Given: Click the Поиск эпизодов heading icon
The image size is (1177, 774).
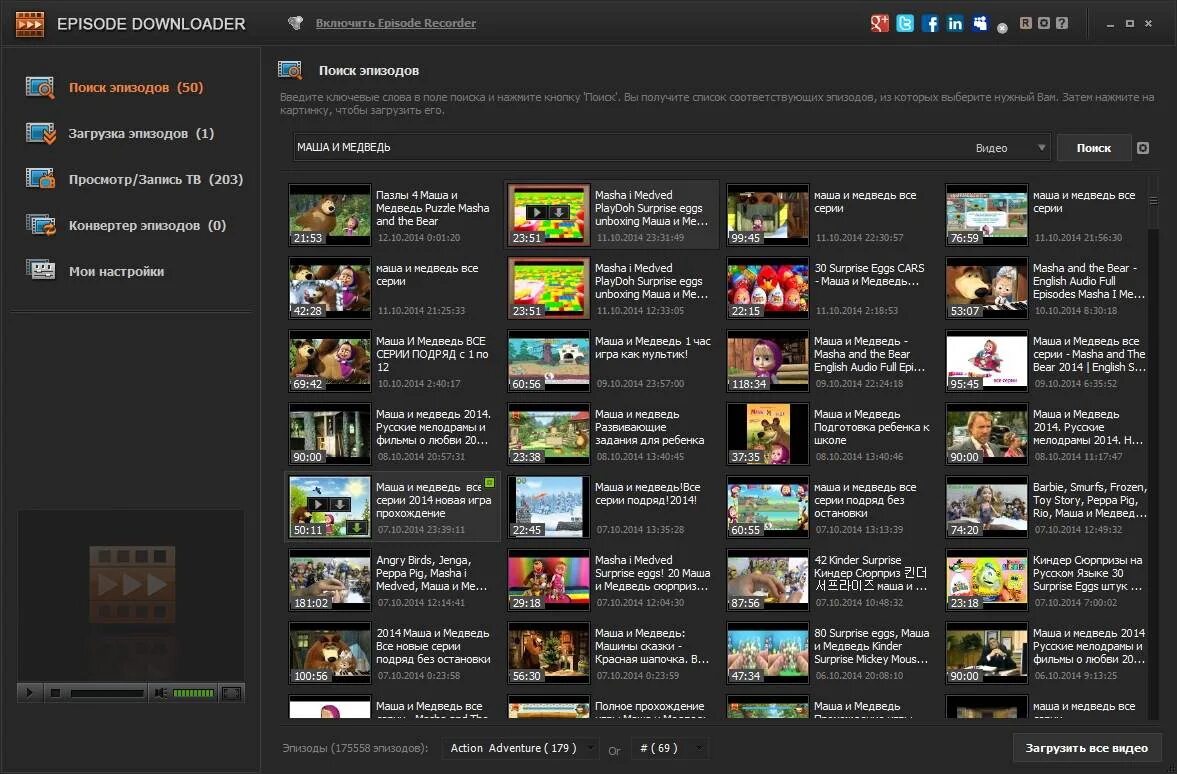Looking at the screenshot, I should tap(290, 70).
